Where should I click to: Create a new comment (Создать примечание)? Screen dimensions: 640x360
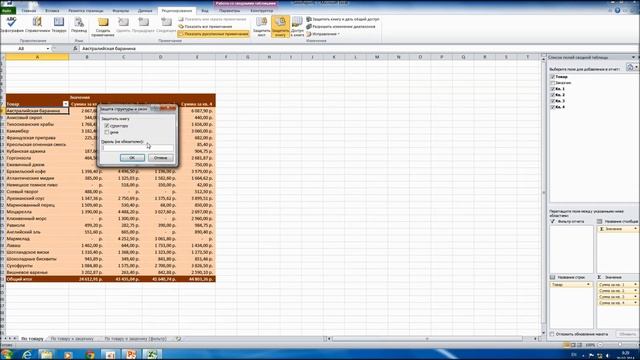tap(103, 27)
